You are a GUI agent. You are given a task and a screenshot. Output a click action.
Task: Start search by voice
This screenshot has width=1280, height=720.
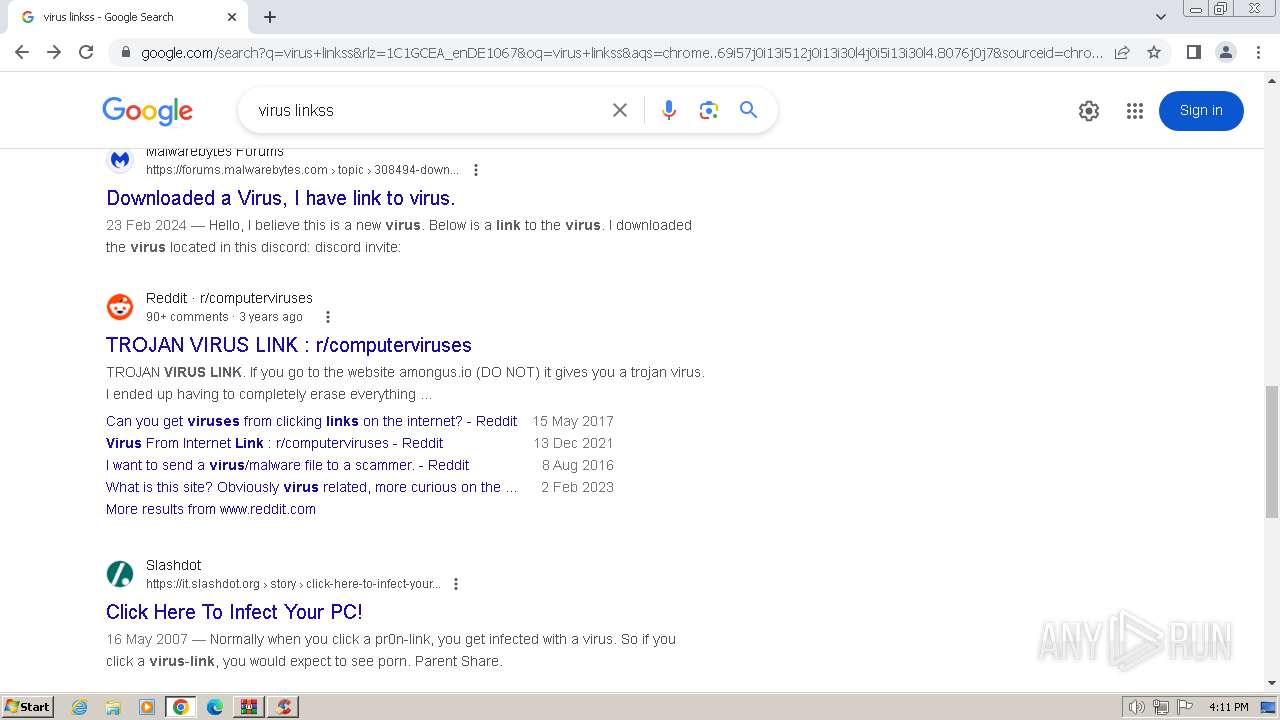(669, 110)
